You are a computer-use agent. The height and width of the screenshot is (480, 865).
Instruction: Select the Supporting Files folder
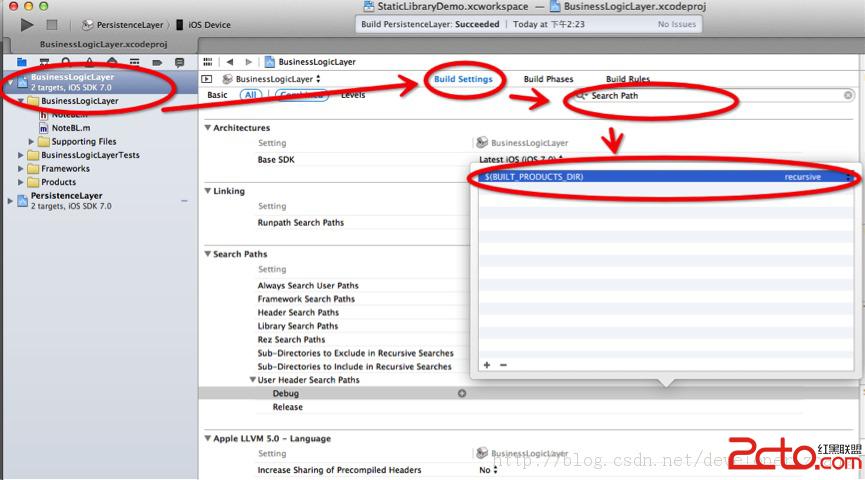click(84, 142)
